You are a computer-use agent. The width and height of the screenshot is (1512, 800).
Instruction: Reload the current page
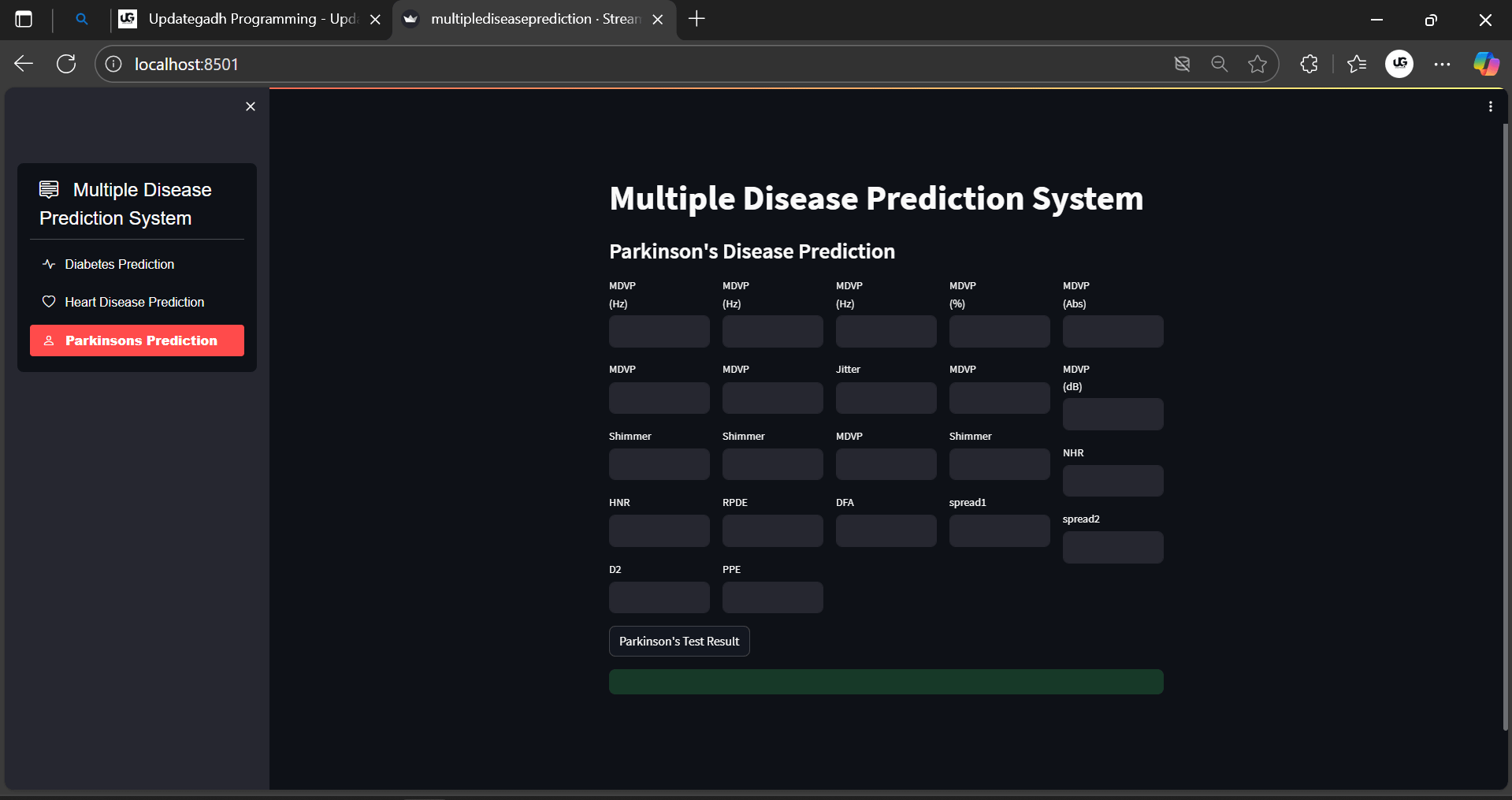66,64
